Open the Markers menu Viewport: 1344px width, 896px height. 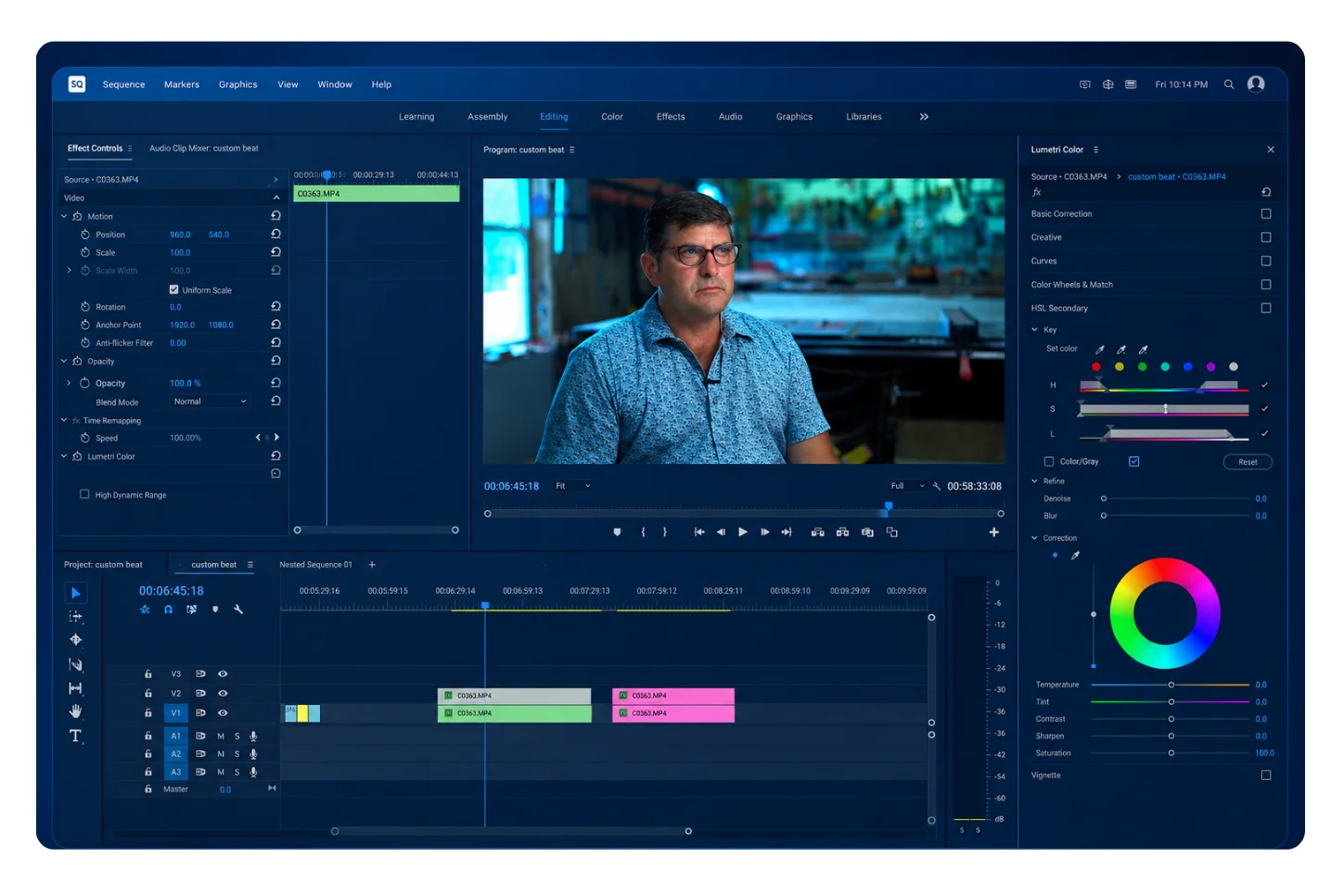[x=182, y=84]
